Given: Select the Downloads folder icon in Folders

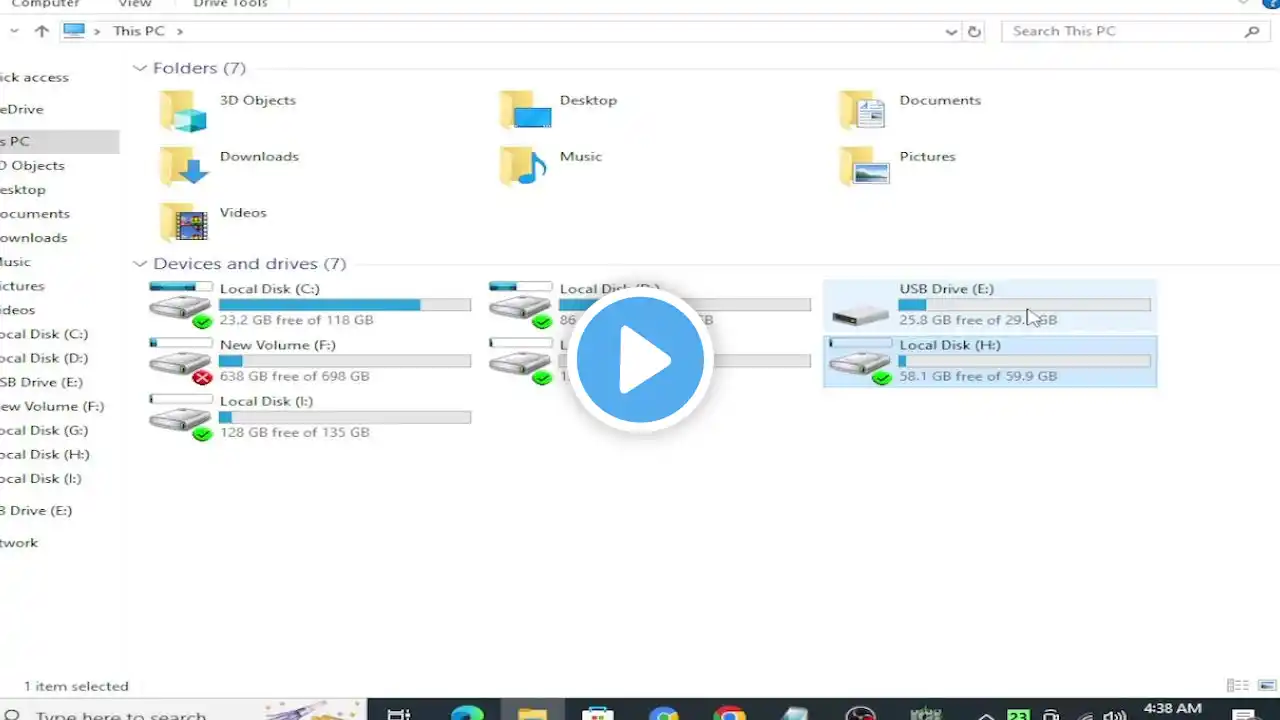Looking at the screenshot, I should click(x=184, y=166).
